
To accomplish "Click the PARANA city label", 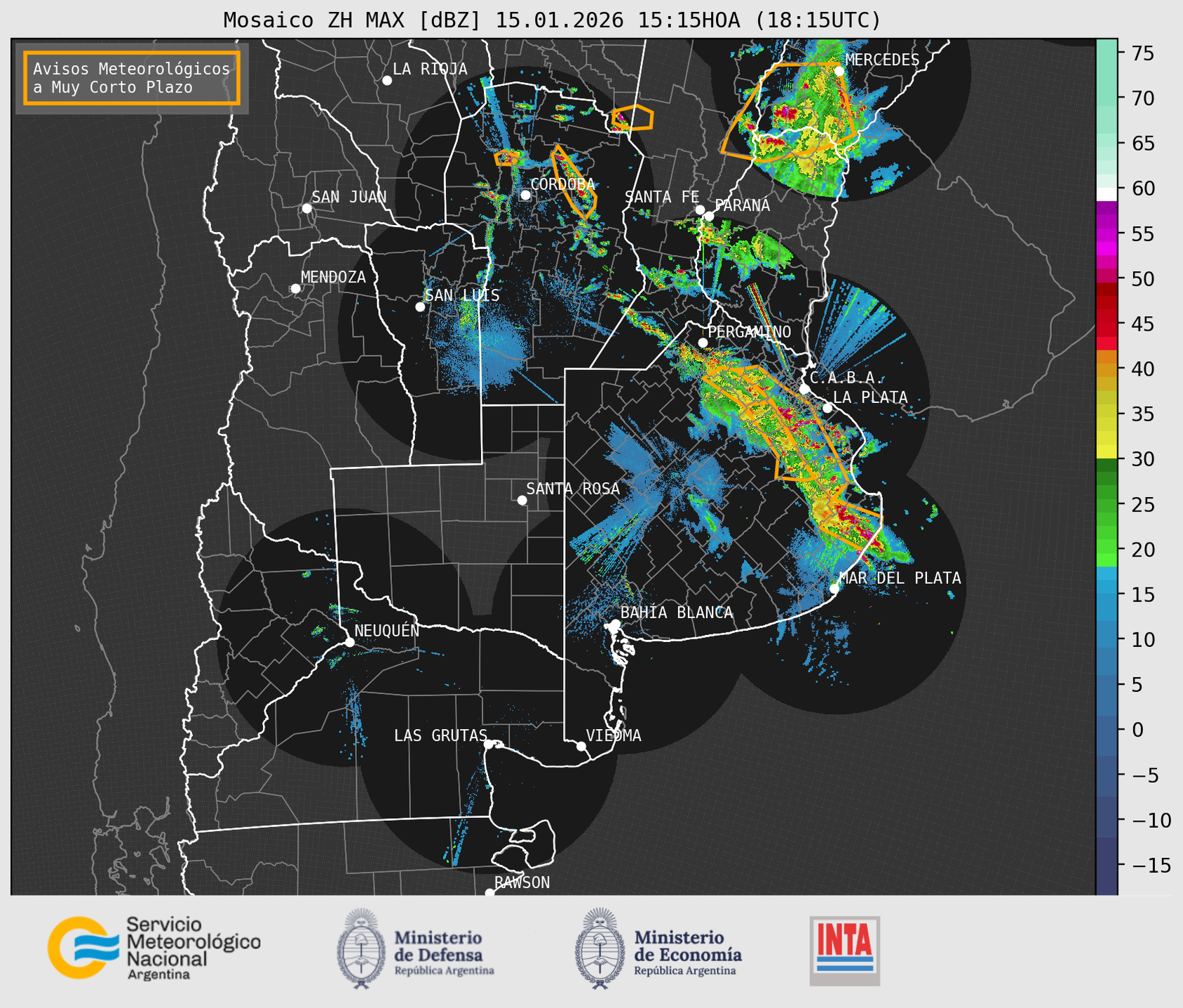I will click(742, 205).
